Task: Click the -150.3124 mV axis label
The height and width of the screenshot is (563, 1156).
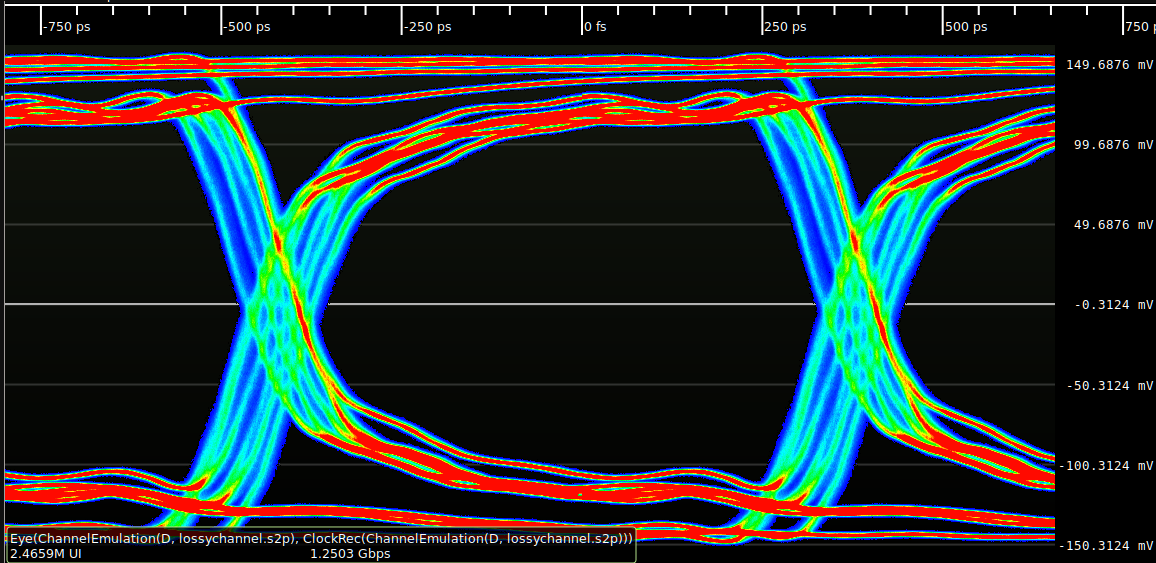Action: (x=1106, y=546)
